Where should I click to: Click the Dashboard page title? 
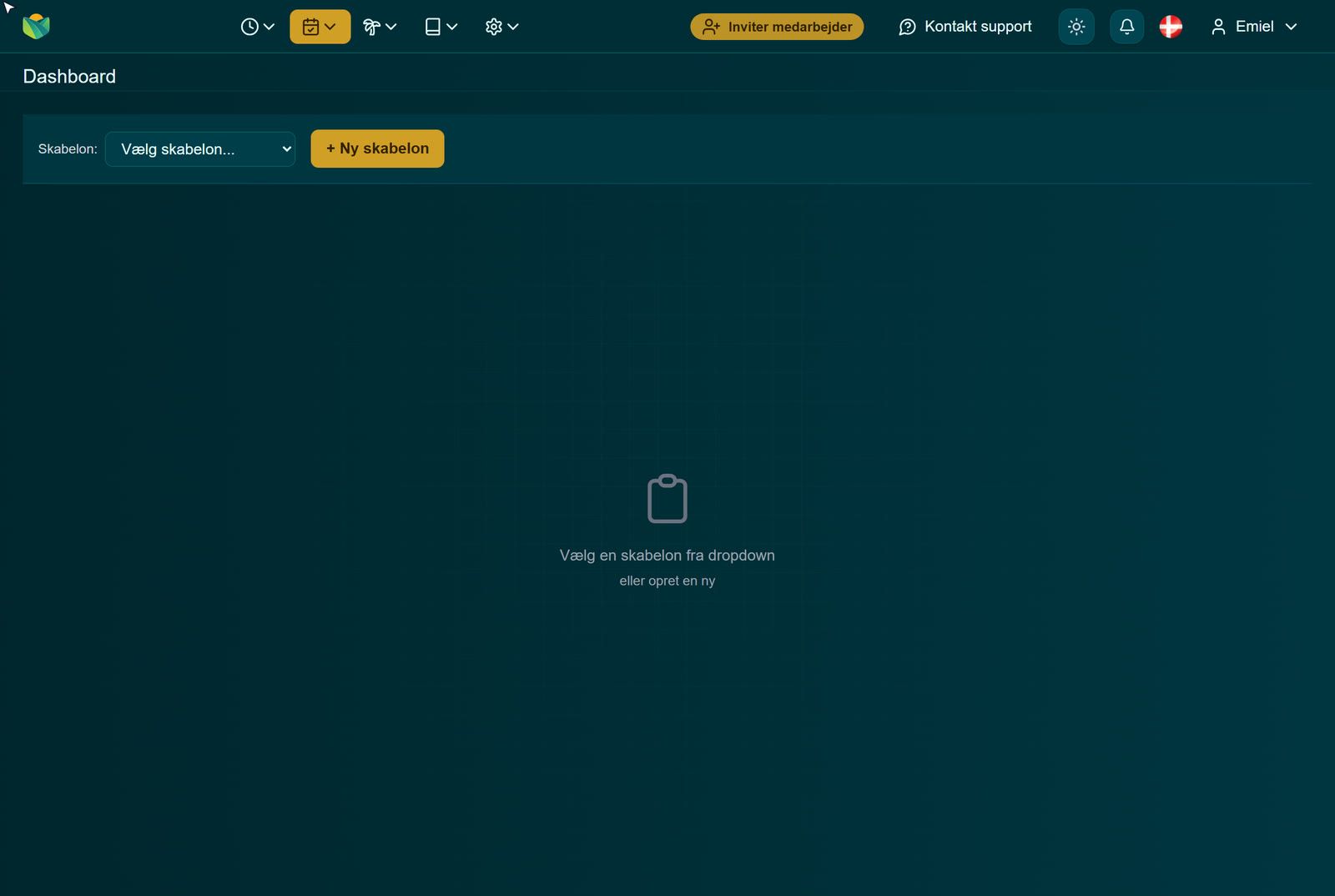(x=69, y=76)
